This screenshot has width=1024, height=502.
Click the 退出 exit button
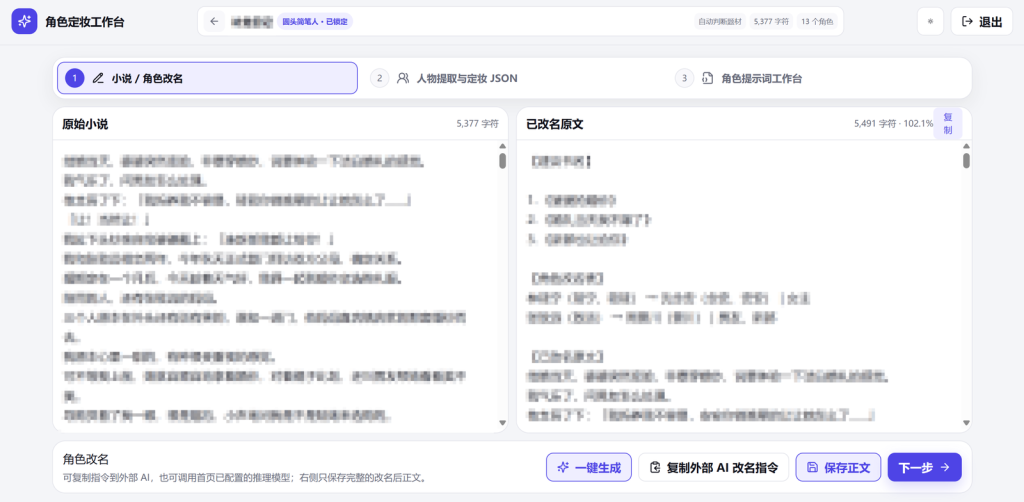[x=982, y=22]
